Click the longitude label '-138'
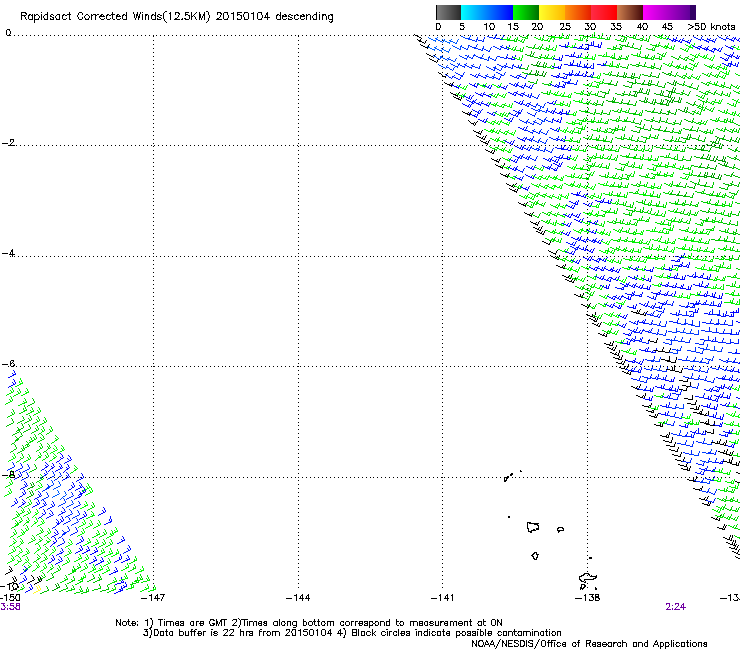Image resolution: width=740 pixels, height=650 pixels. tap(587, 598)
